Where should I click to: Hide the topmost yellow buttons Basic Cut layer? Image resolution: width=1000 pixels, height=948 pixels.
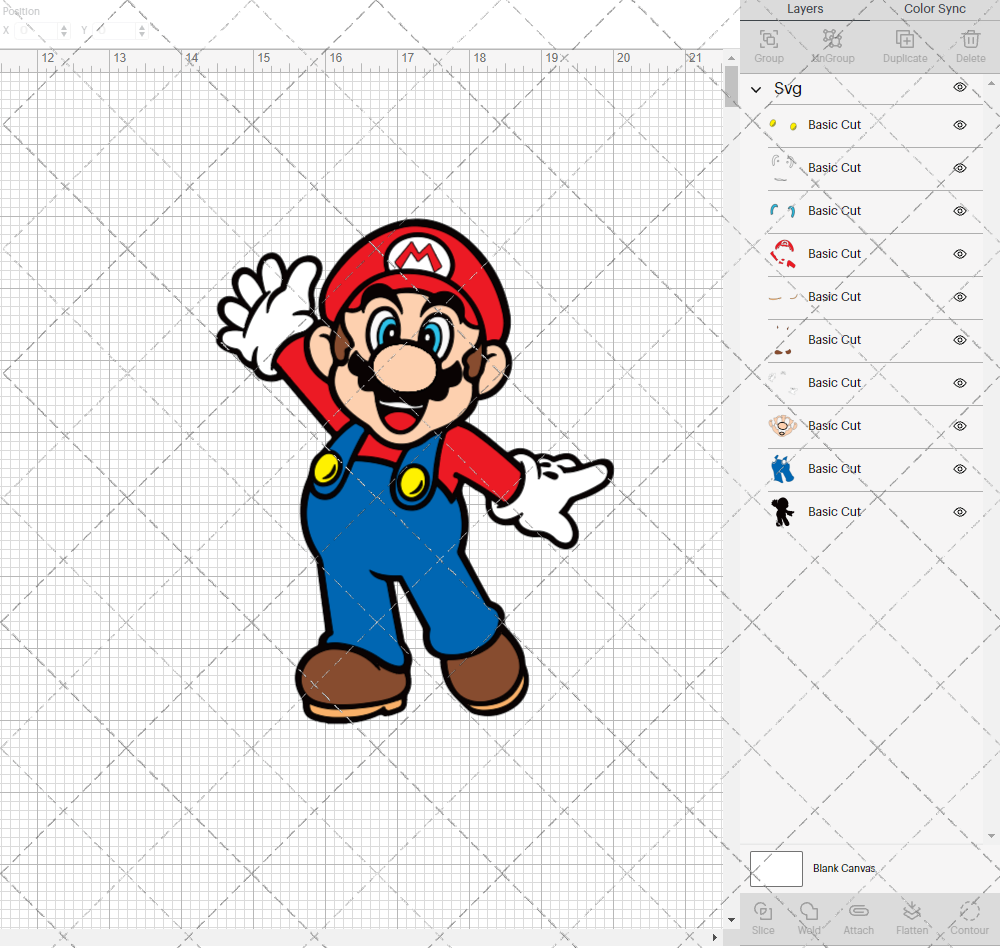click(x=959, y=125)
